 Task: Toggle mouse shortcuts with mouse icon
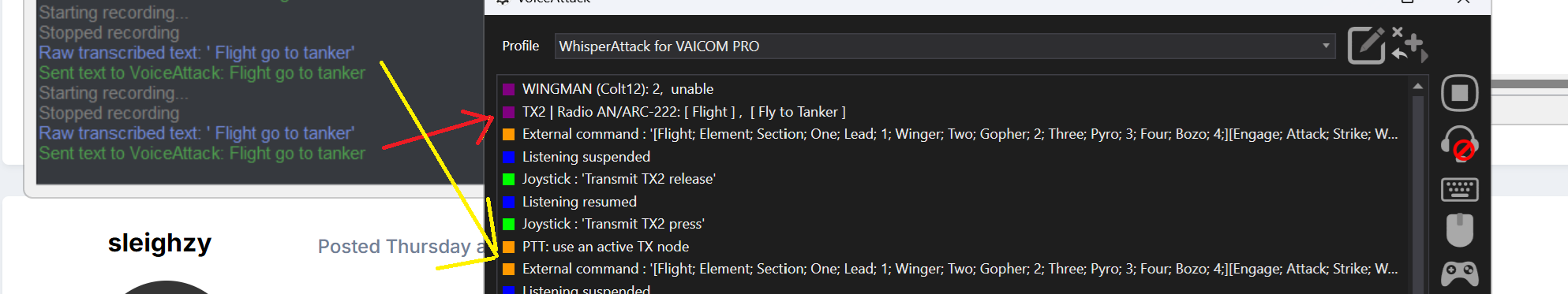click(1460, 230)
